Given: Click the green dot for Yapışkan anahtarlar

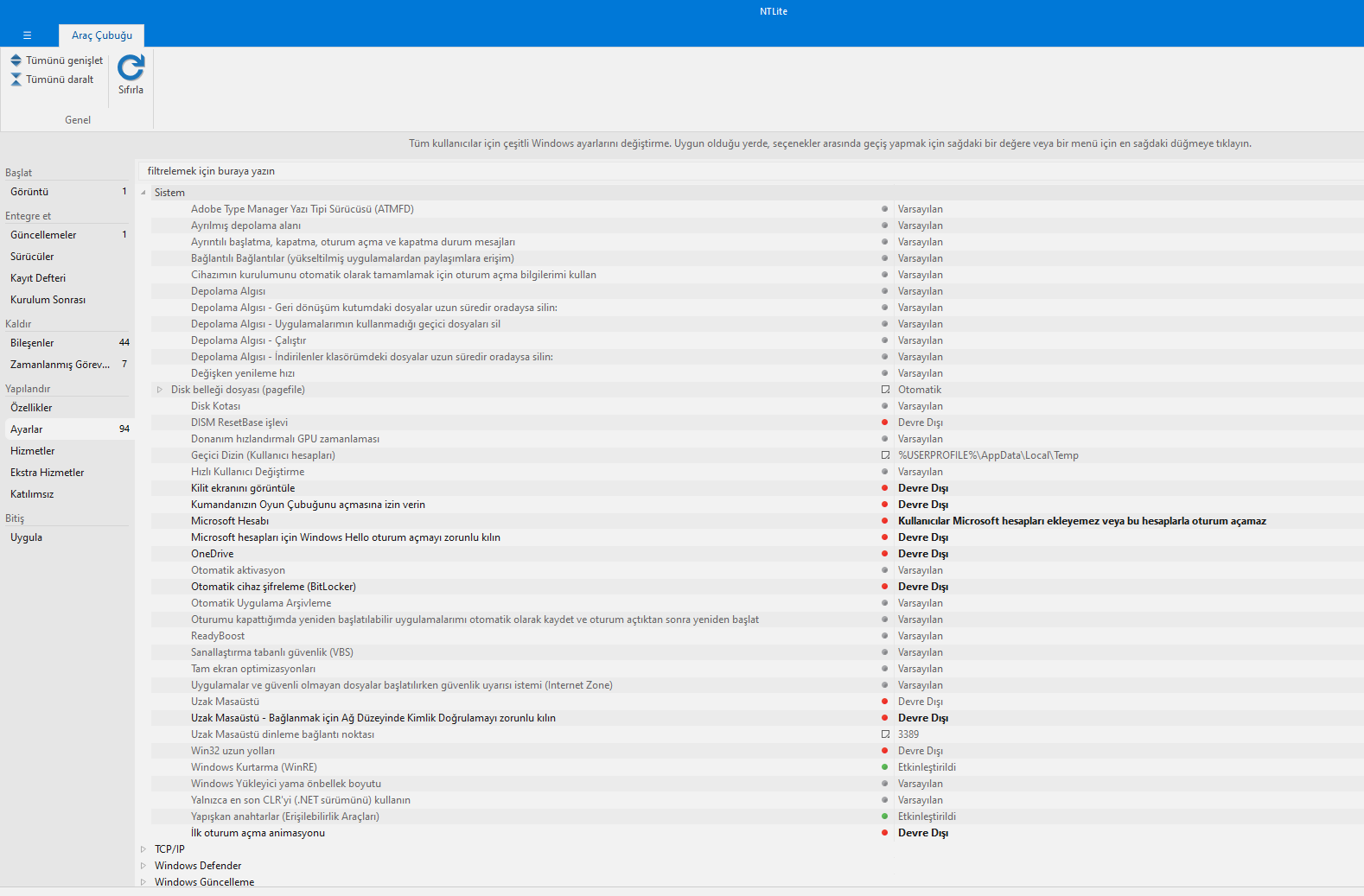Looking at the screenshot, I should pyautogui.click(x=884, y=817).
